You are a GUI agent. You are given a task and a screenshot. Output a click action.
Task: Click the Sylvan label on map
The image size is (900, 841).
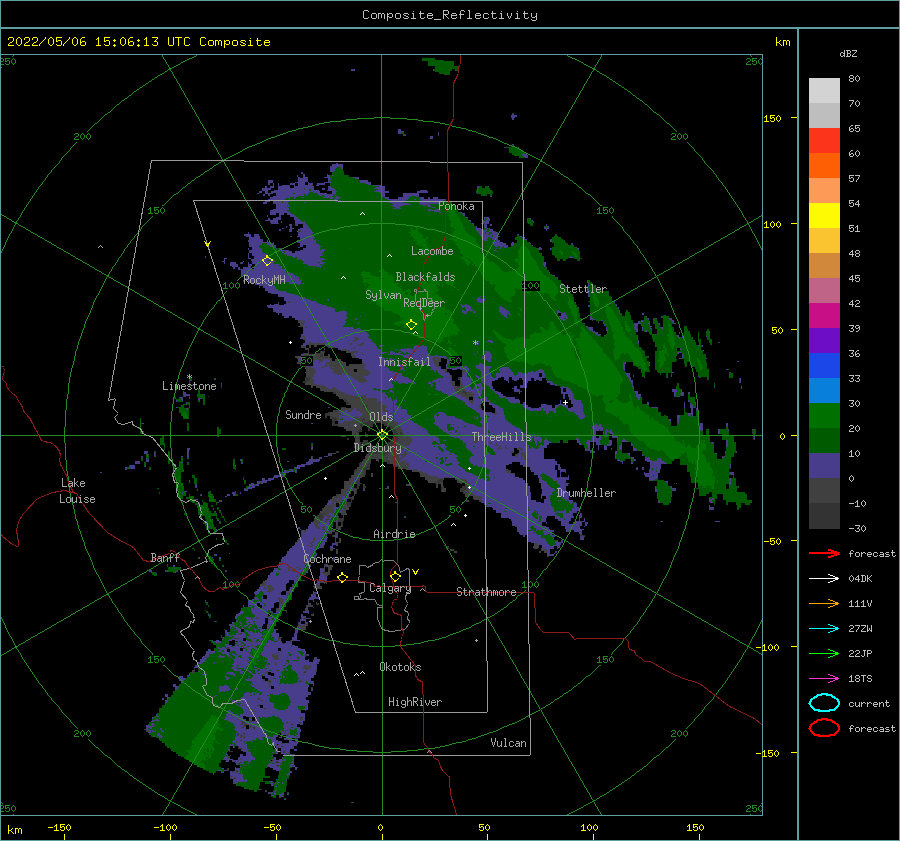click(x=383, y=295)
